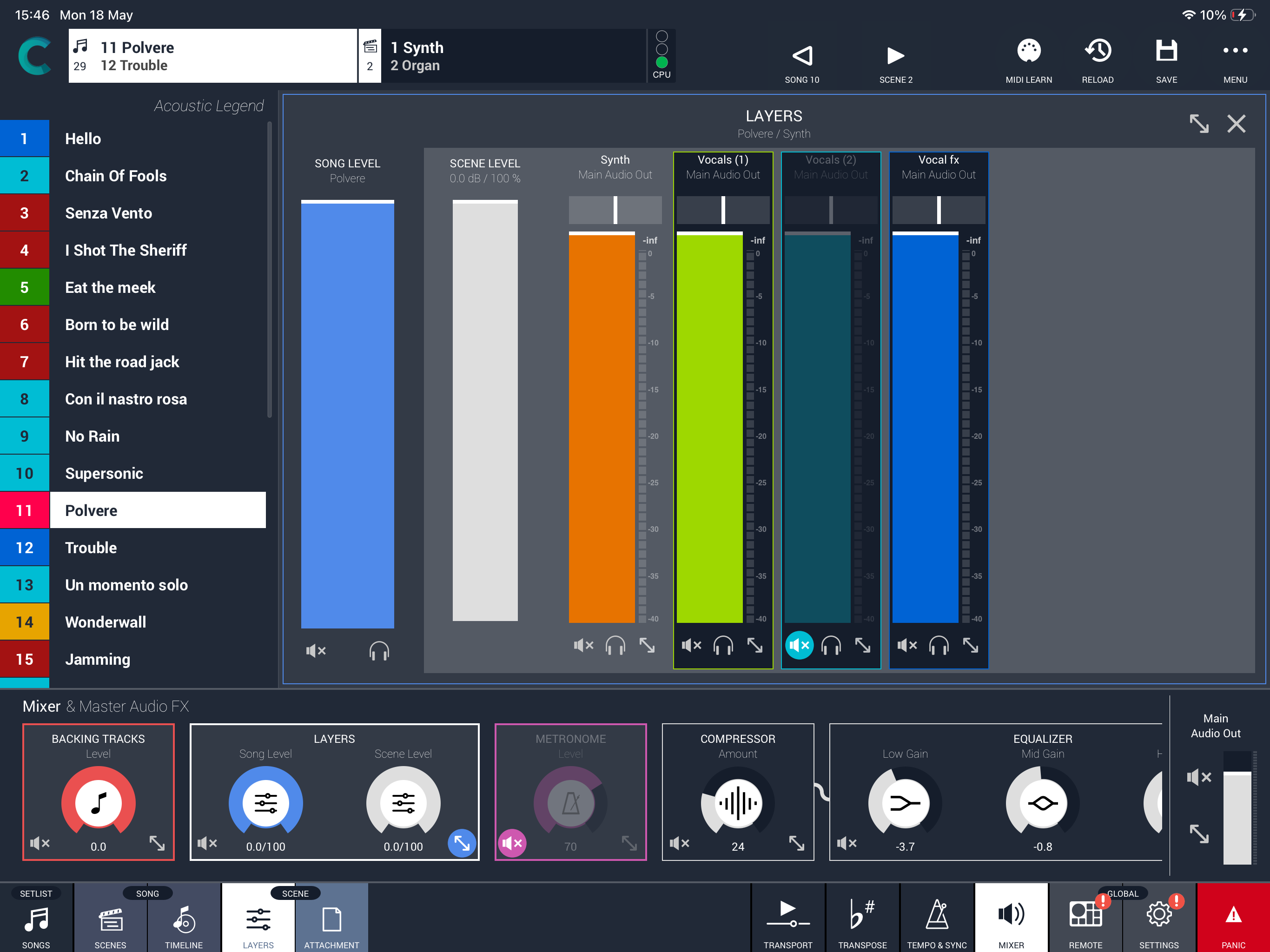Advance to SCENE 2 with play arrow
This screenshot has width=1270, height=952.
896,56
